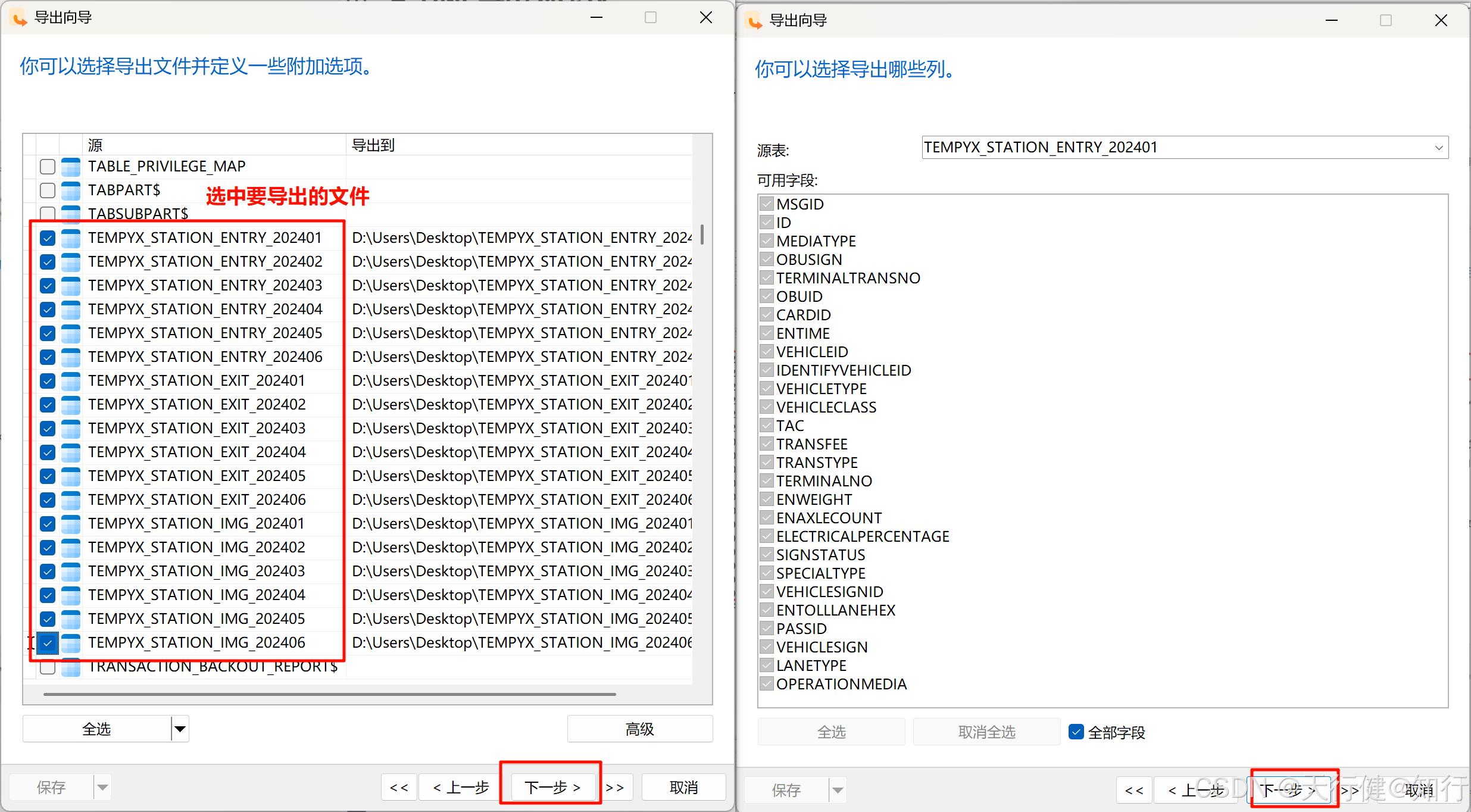Uncheck TEMPYX_STATION_ENTRY_202402 table checkbox
This screenshot has width=1471, height=812.
click(x=48, y=262)
